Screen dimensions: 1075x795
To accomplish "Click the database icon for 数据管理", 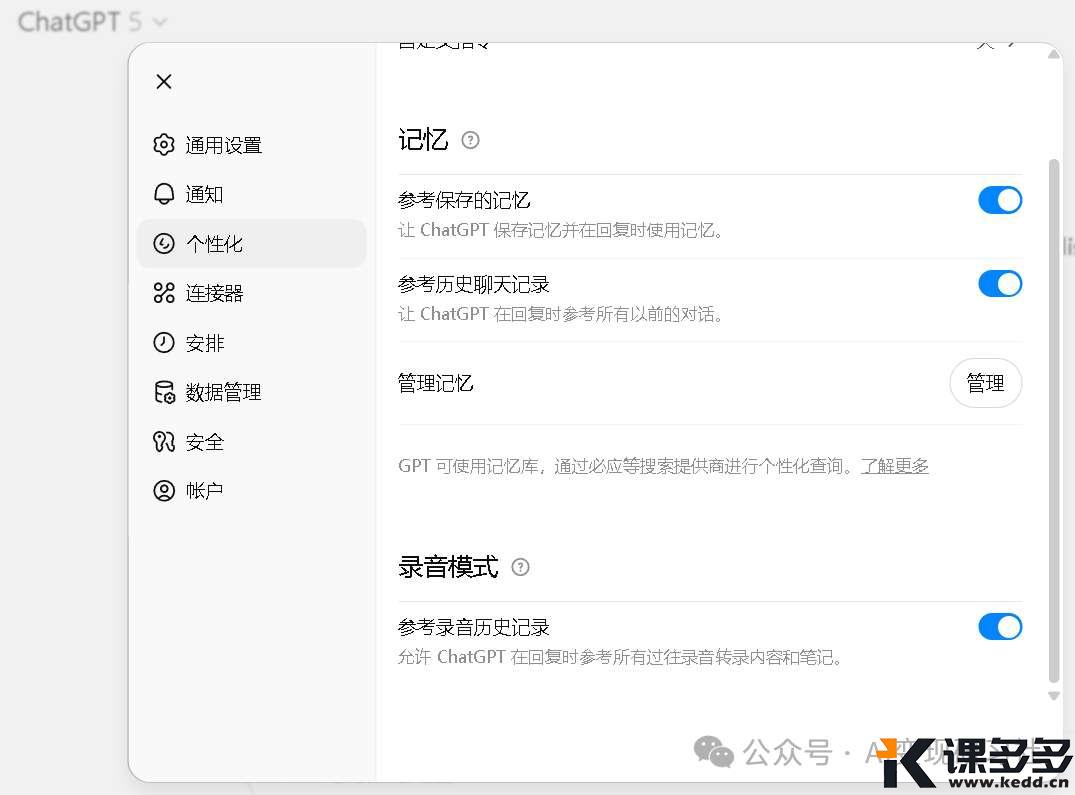I will coord(164,392).
